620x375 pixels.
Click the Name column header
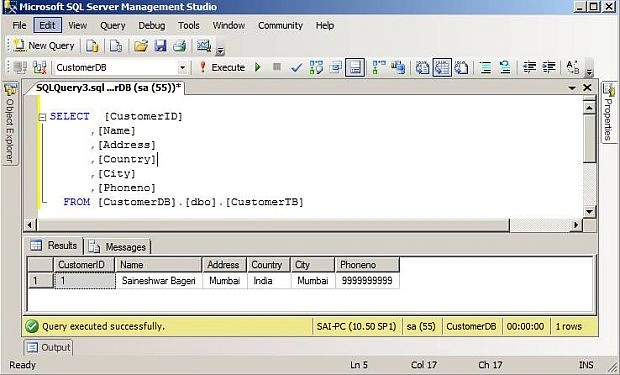coord(159,265)
